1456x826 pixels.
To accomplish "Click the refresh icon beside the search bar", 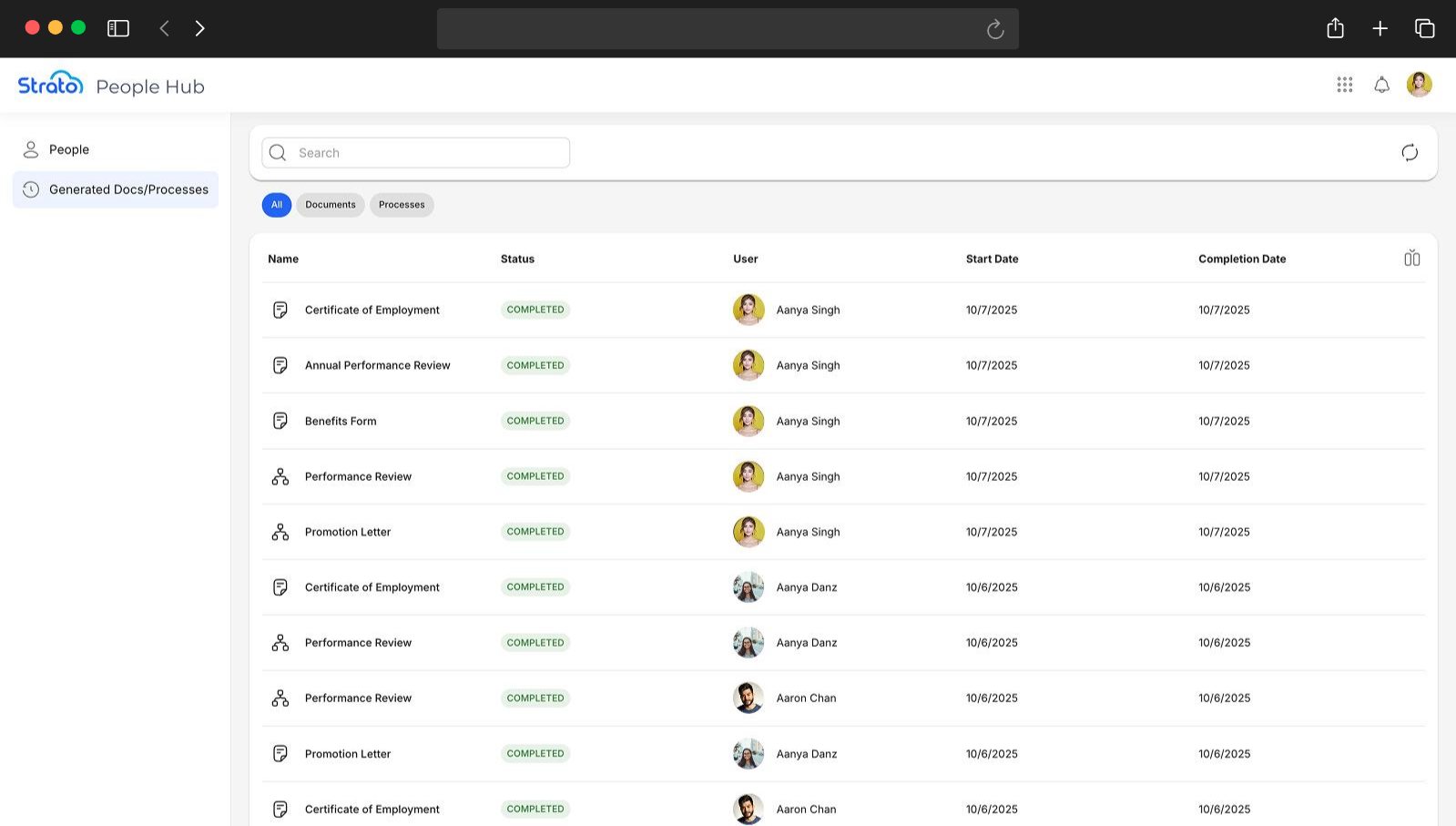I will [x=1410, y=153].
